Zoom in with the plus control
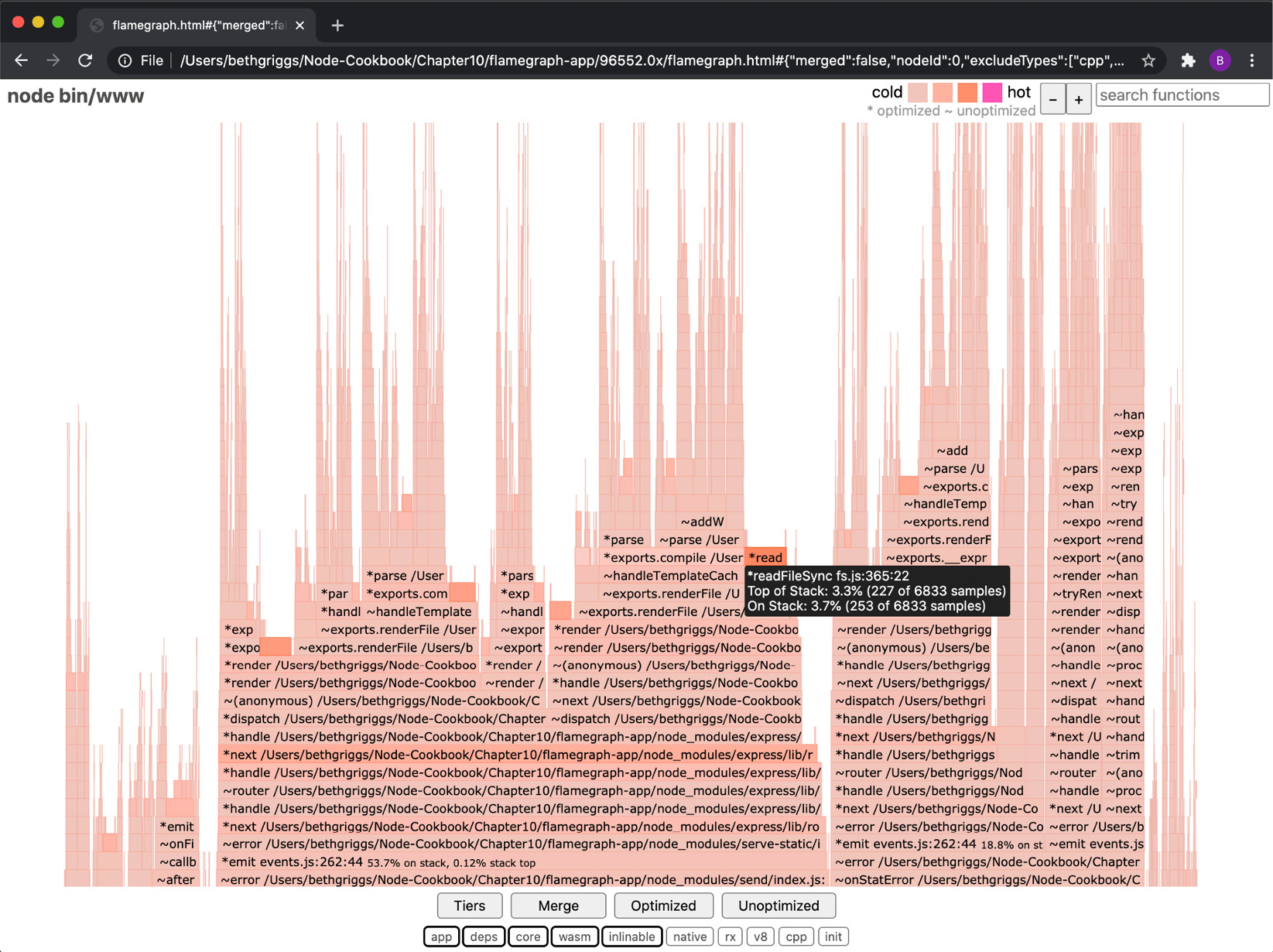Screen dimensions: 1273x952 (x=1079, y=99)
